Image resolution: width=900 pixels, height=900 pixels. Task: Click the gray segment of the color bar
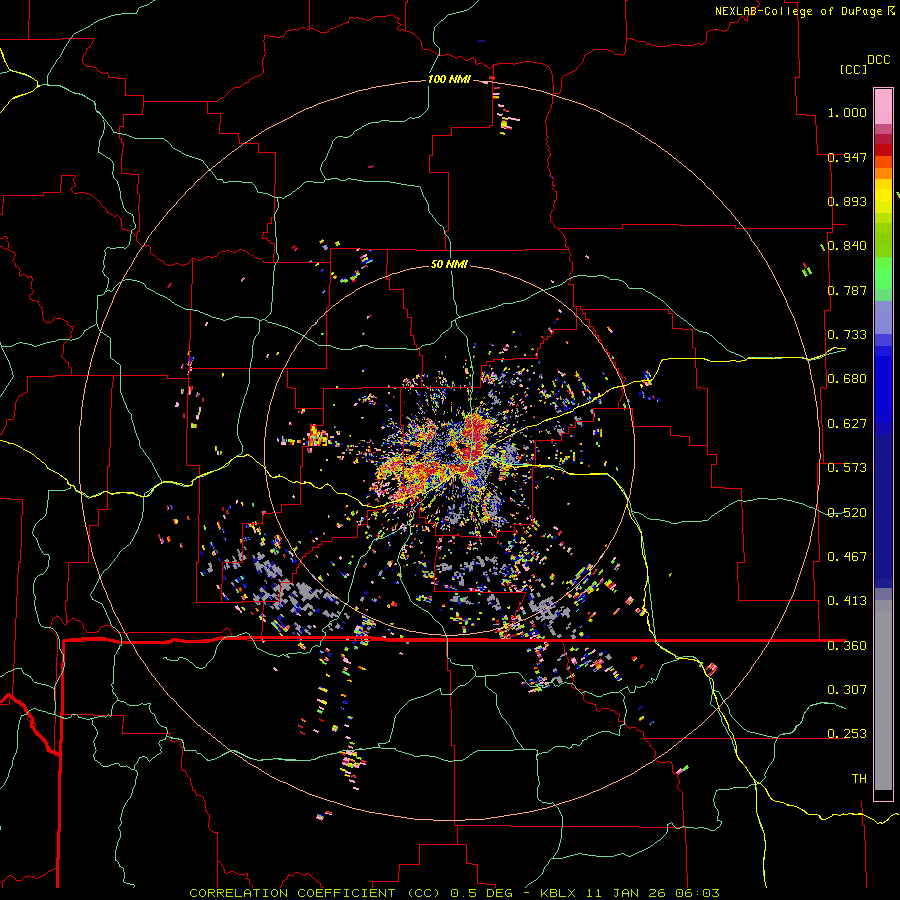click(883, 695)
